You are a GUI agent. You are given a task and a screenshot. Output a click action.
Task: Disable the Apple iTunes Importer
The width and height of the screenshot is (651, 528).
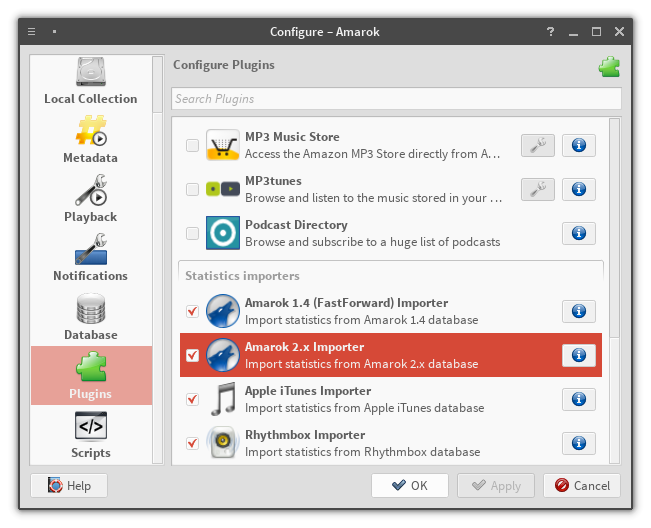(192, 399)
